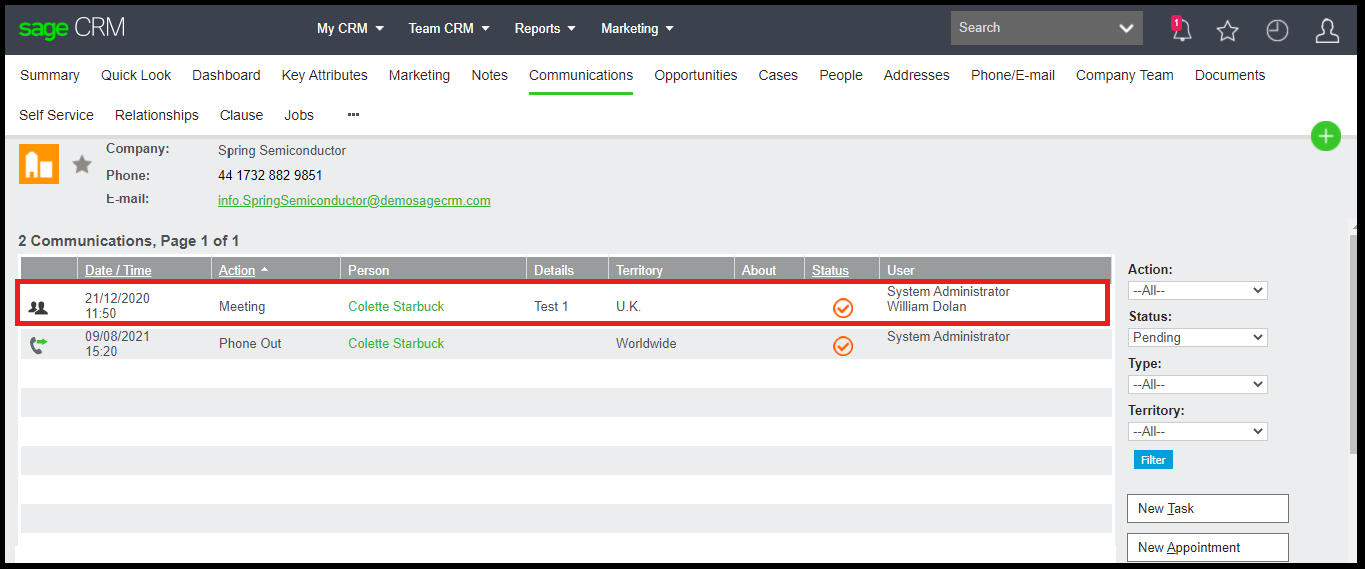The width and height of the screenshot is (1365, 569).
Task: Switch to the Dashboard tab
Action: (226, 75)
